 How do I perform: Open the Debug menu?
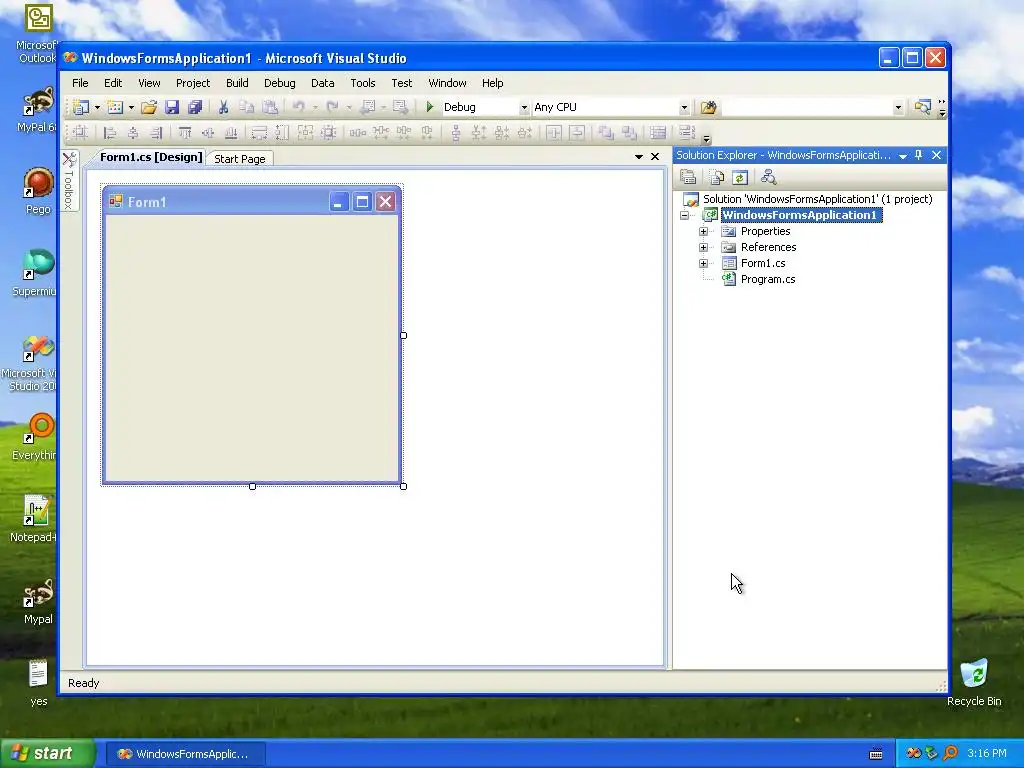[x=280, y=83]
